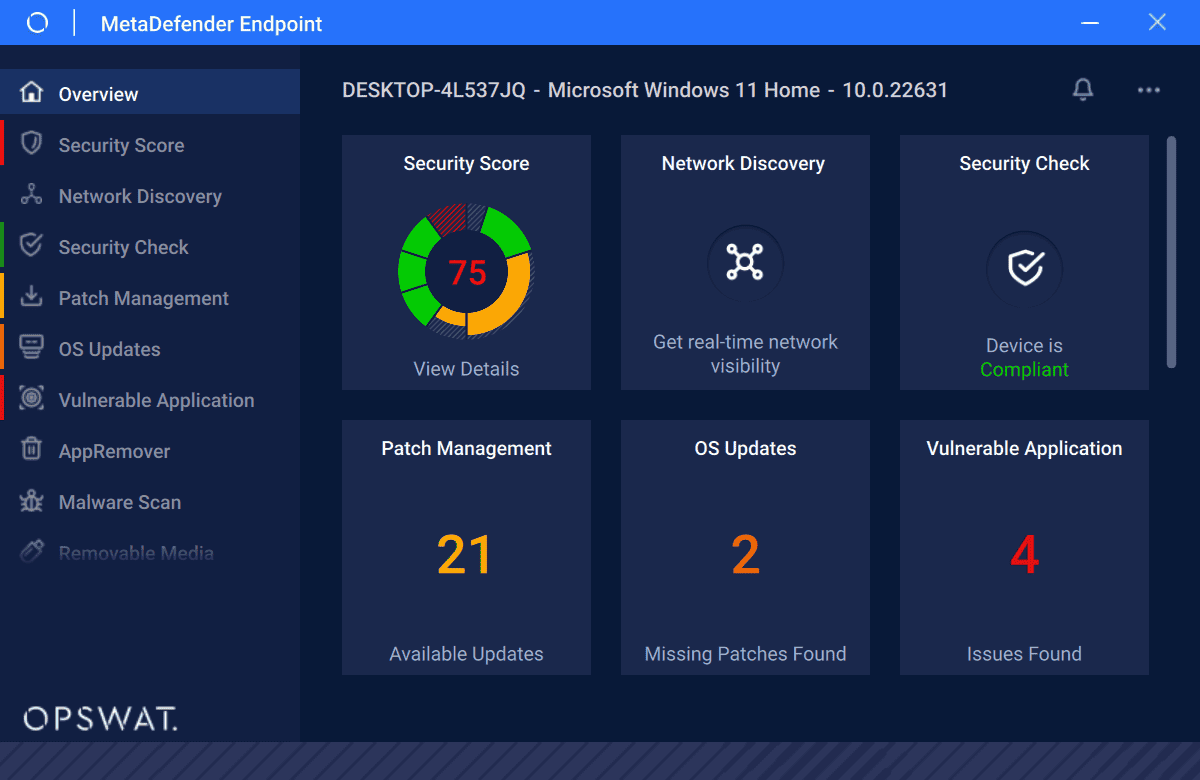
Task: Click the MetaDefender Endpoint window title
Action: 212,23
